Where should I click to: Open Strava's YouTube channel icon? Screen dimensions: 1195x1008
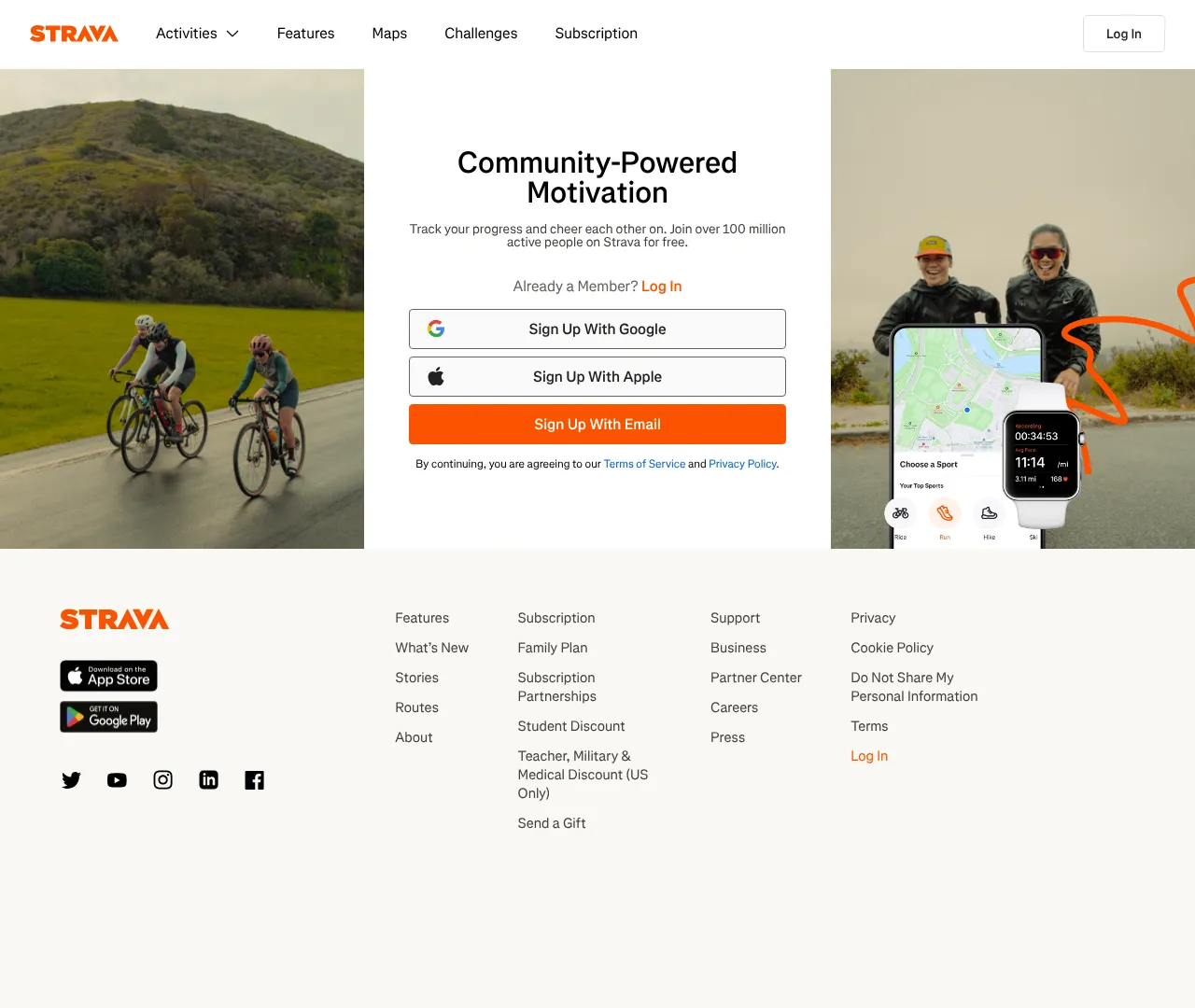(117, 780)
